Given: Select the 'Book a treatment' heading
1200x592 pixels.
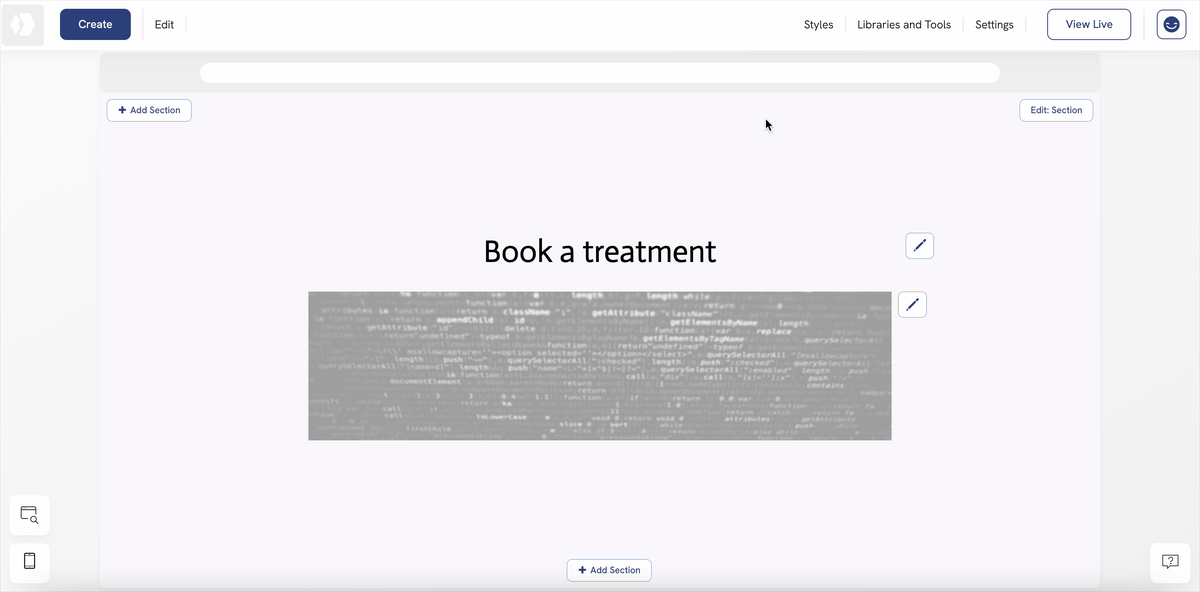Looking at the screenshot, I should (599, 251).
